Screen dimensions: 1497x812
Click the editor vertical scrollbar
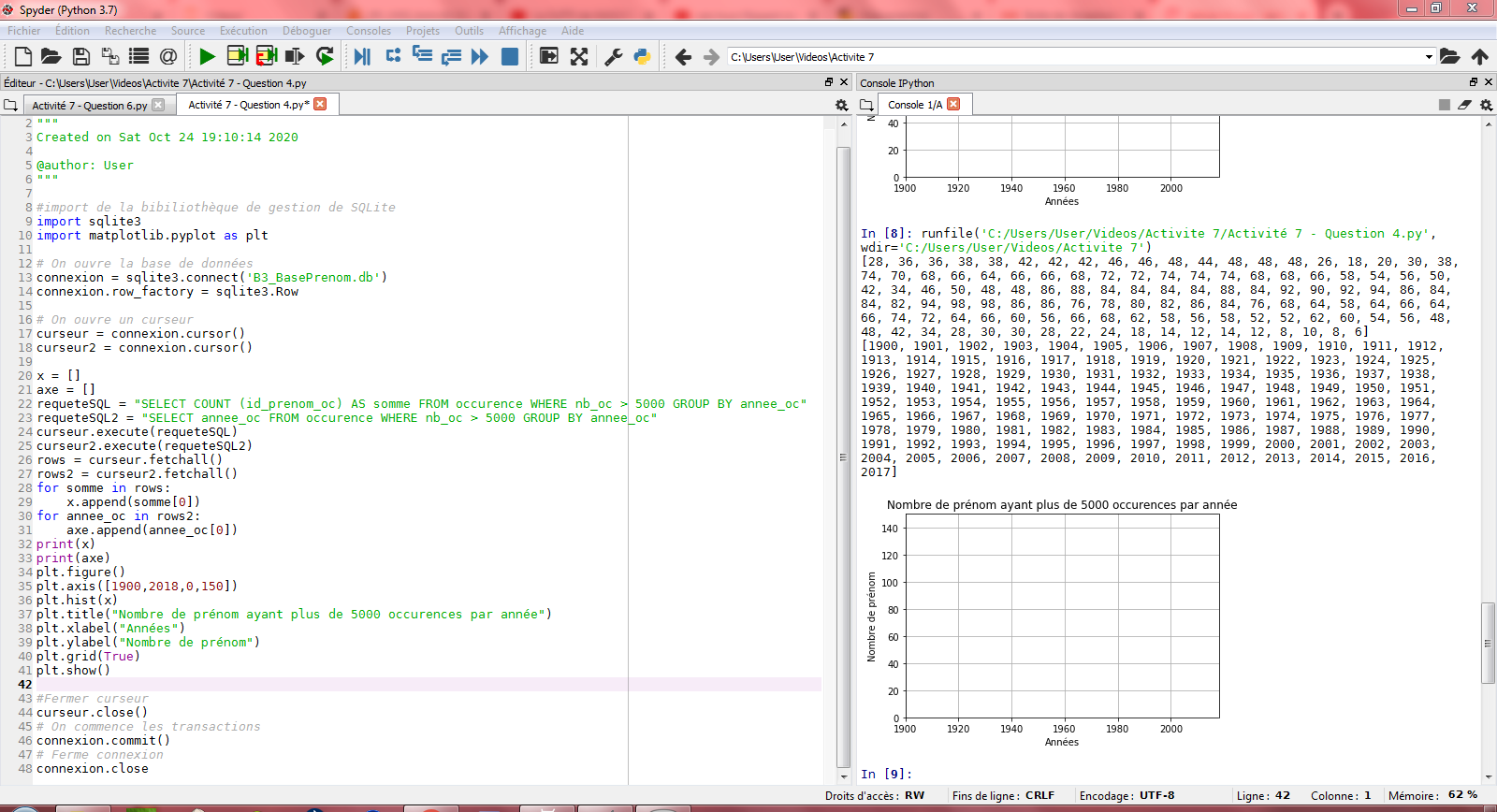[x=843, y=456]
